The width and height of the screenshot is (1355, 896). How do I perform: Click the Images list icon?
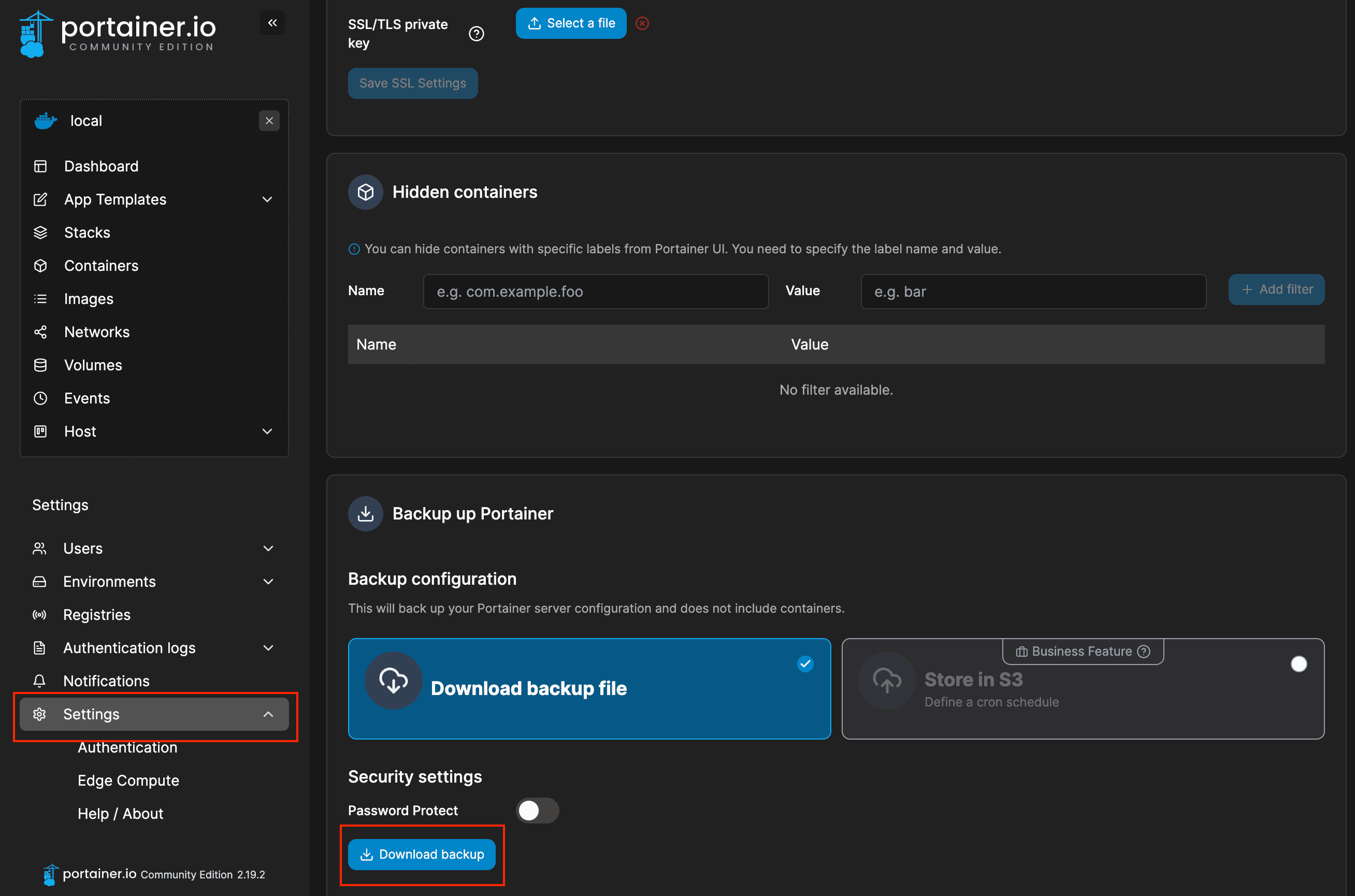(40, 299)
